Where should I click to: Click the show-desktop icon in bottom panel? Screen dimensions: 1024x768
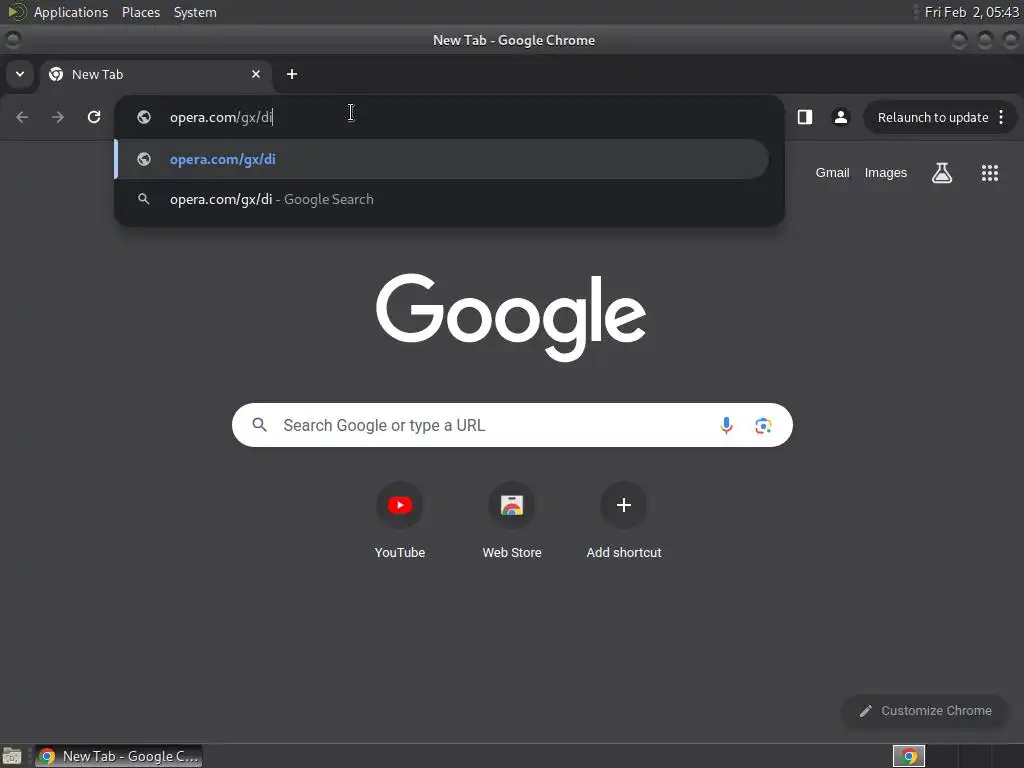point(12,756)
